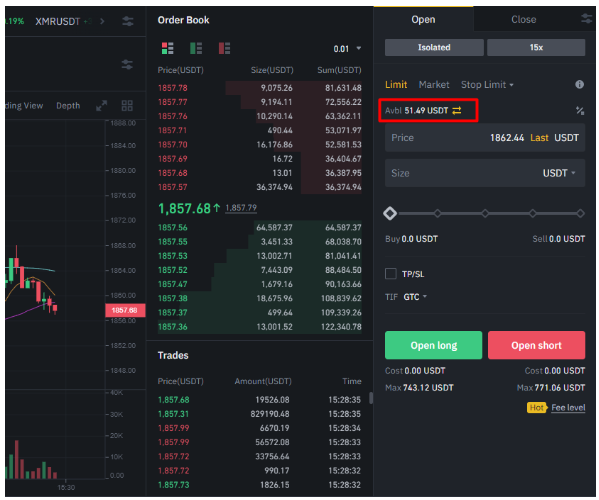Open the 0.01 price grouping dropdown
This screenshot has width=599, height=500.
click(347, 49)
